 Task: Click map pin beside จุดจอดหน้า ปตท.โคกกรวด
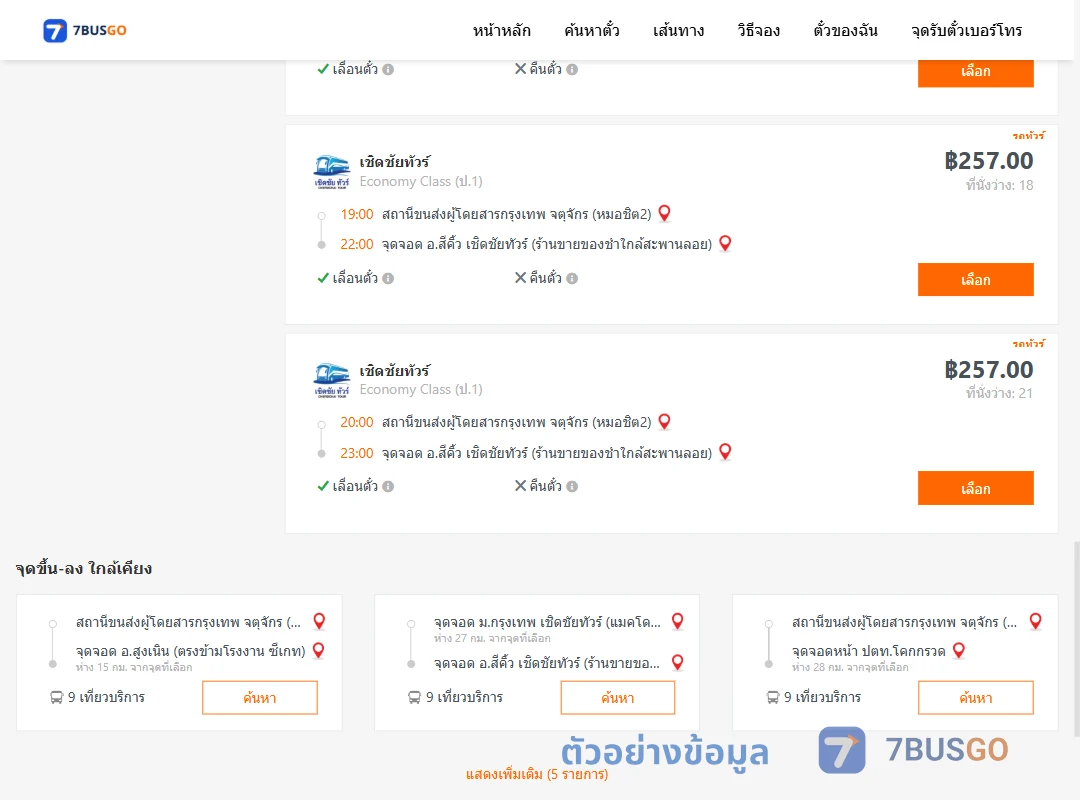959,650
